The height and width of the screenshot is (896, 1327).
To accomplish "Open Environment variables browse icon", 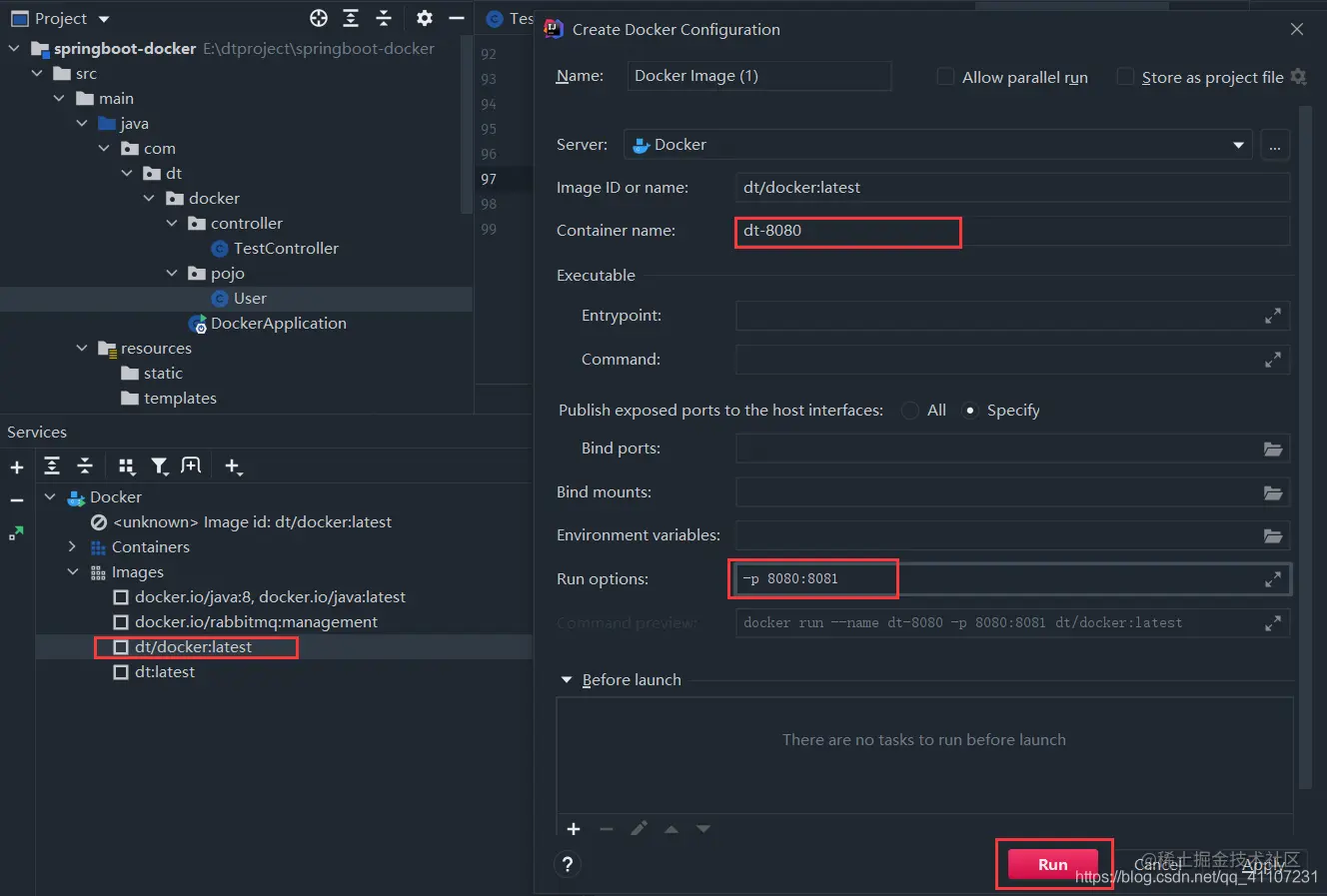I will 1273,535.
